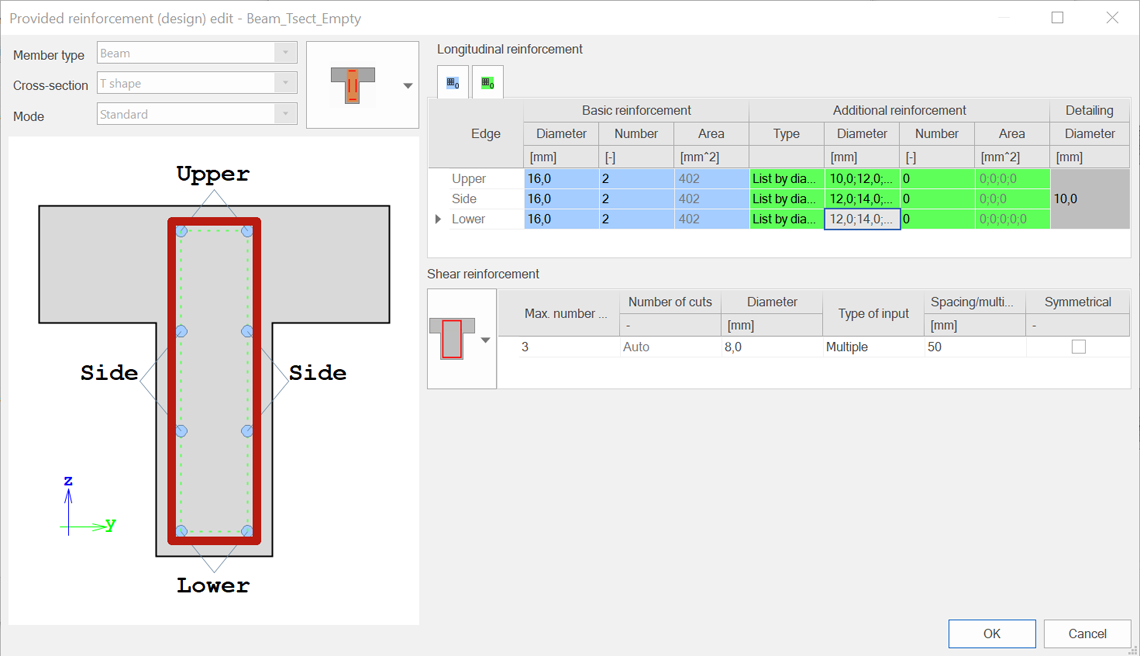The width and height of the screenshot is (1140, 656).
Task: Click the Number of cuts Auto cell
Action: 670,347
